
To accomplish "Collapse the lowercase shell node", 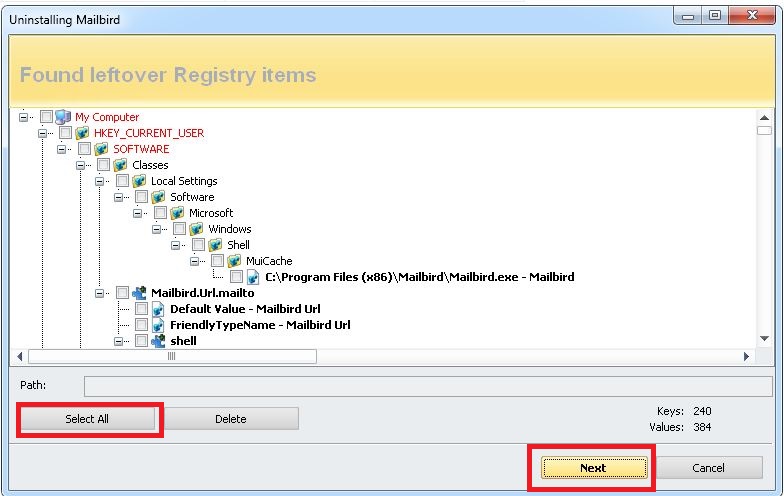I will [x=118, y=342].
